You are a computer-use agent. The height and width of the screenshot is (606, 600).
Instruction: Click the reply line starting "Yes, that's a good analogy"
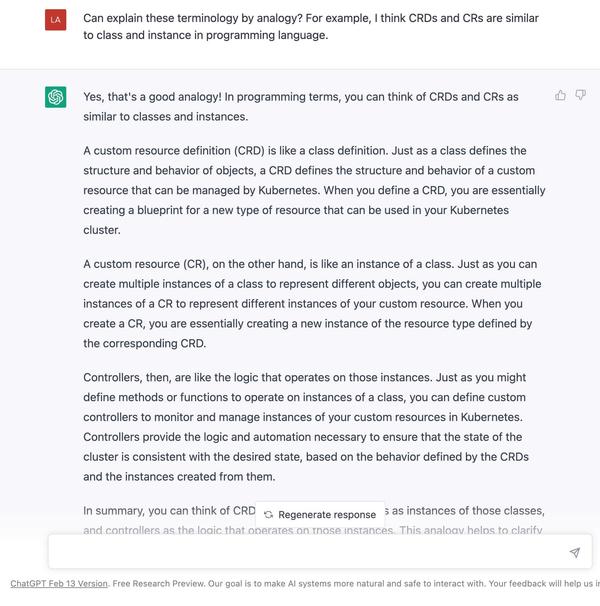301,97
